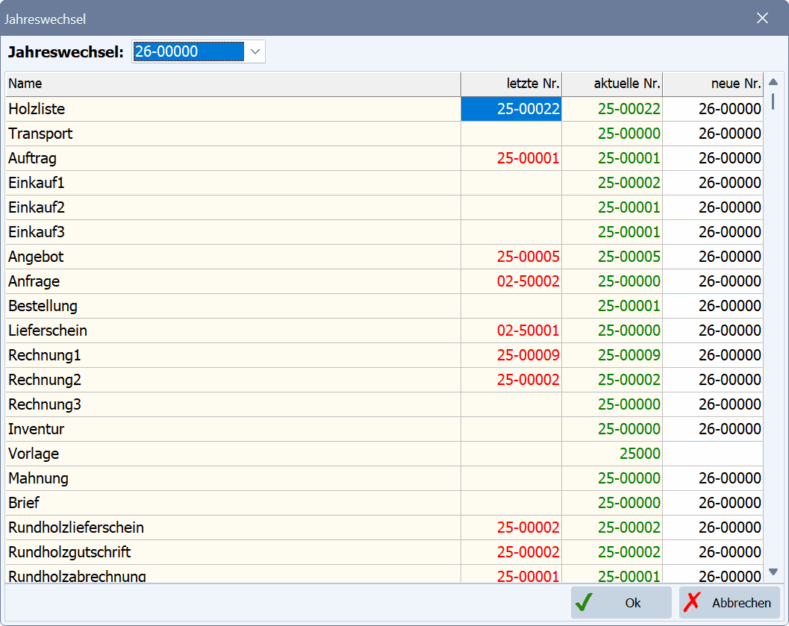Close the Jahreswechsel dialog window
The image size is (789, 626).
tap(762, 18)
